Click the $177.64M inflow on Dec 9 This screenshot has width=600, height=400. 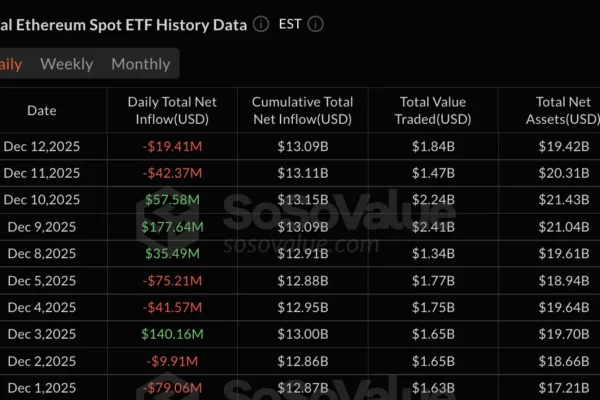172,226
